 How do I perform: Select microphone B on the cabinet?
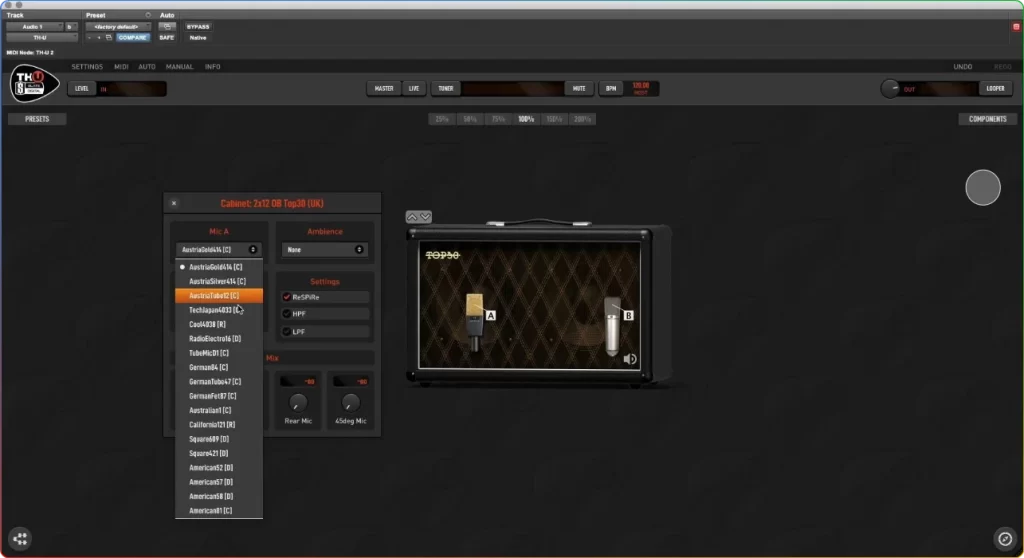[x=612, y=326]
